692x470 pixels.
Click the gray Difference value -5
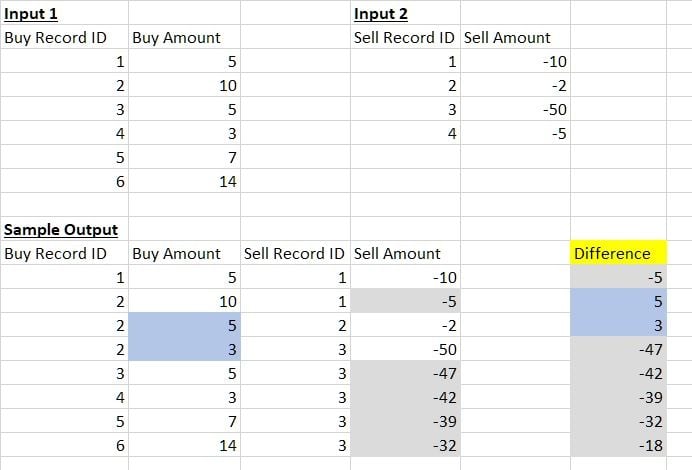coord(618,277)
